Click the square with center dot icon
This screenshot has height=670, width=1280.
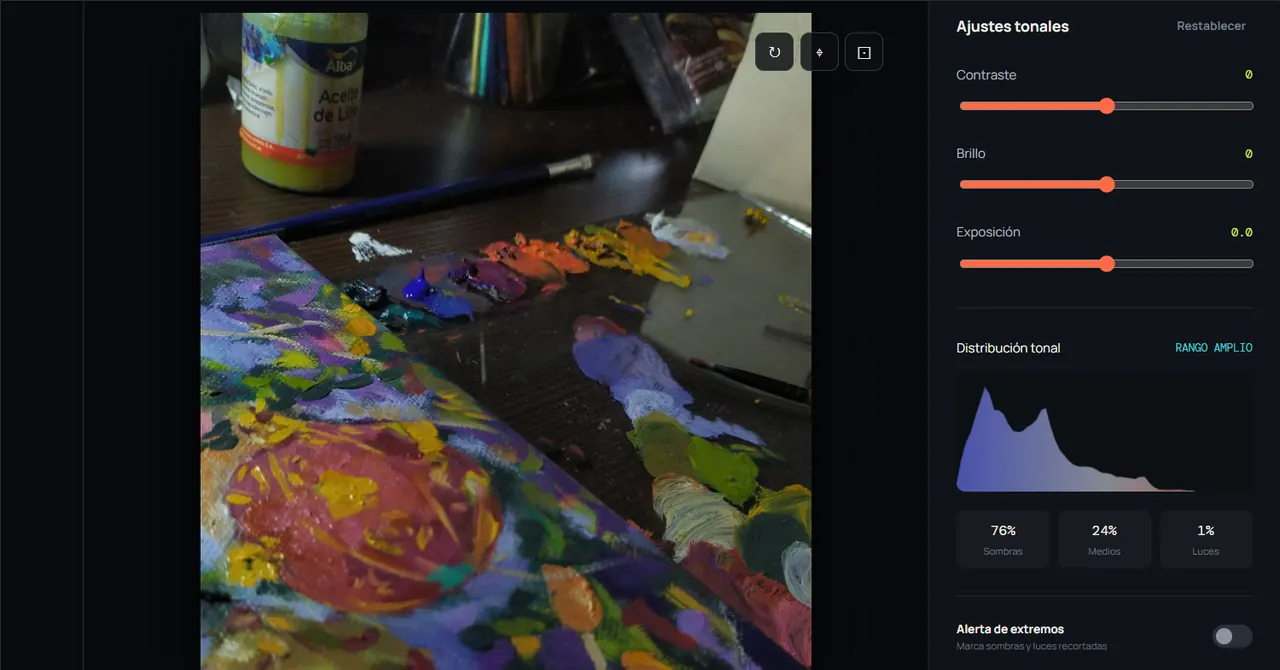tap(864, 52)
